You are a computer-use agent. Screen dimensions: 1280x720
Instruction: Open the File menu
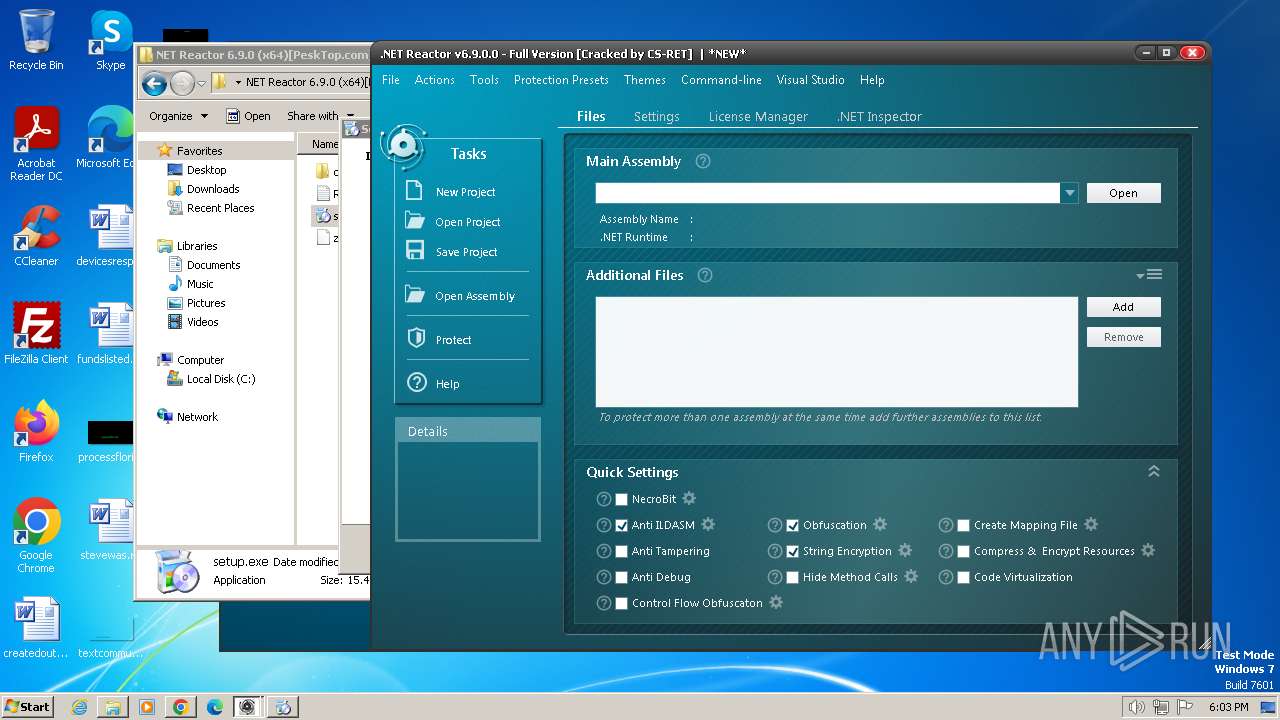(391, 80)
